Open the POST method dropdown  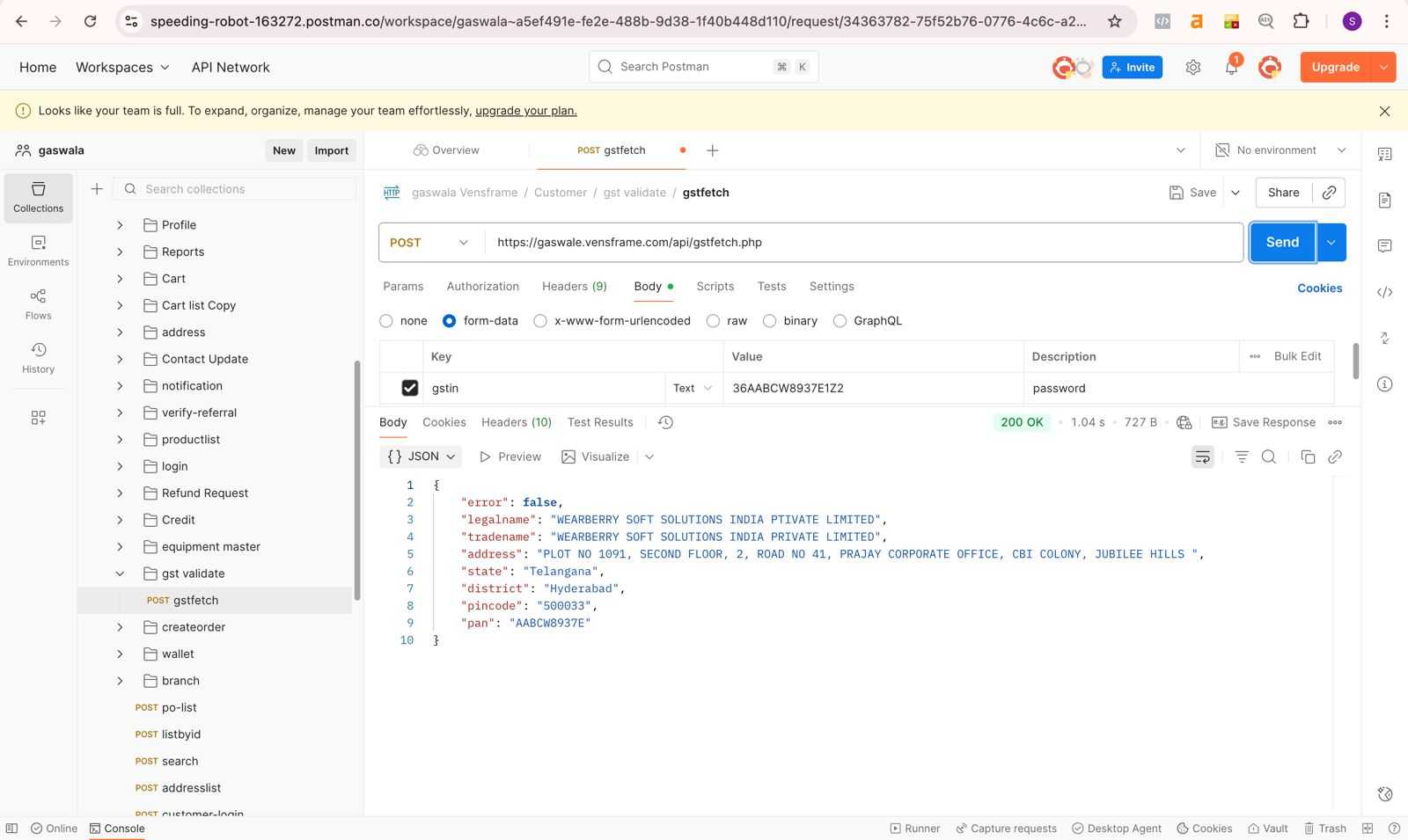[x=430, y=242]
